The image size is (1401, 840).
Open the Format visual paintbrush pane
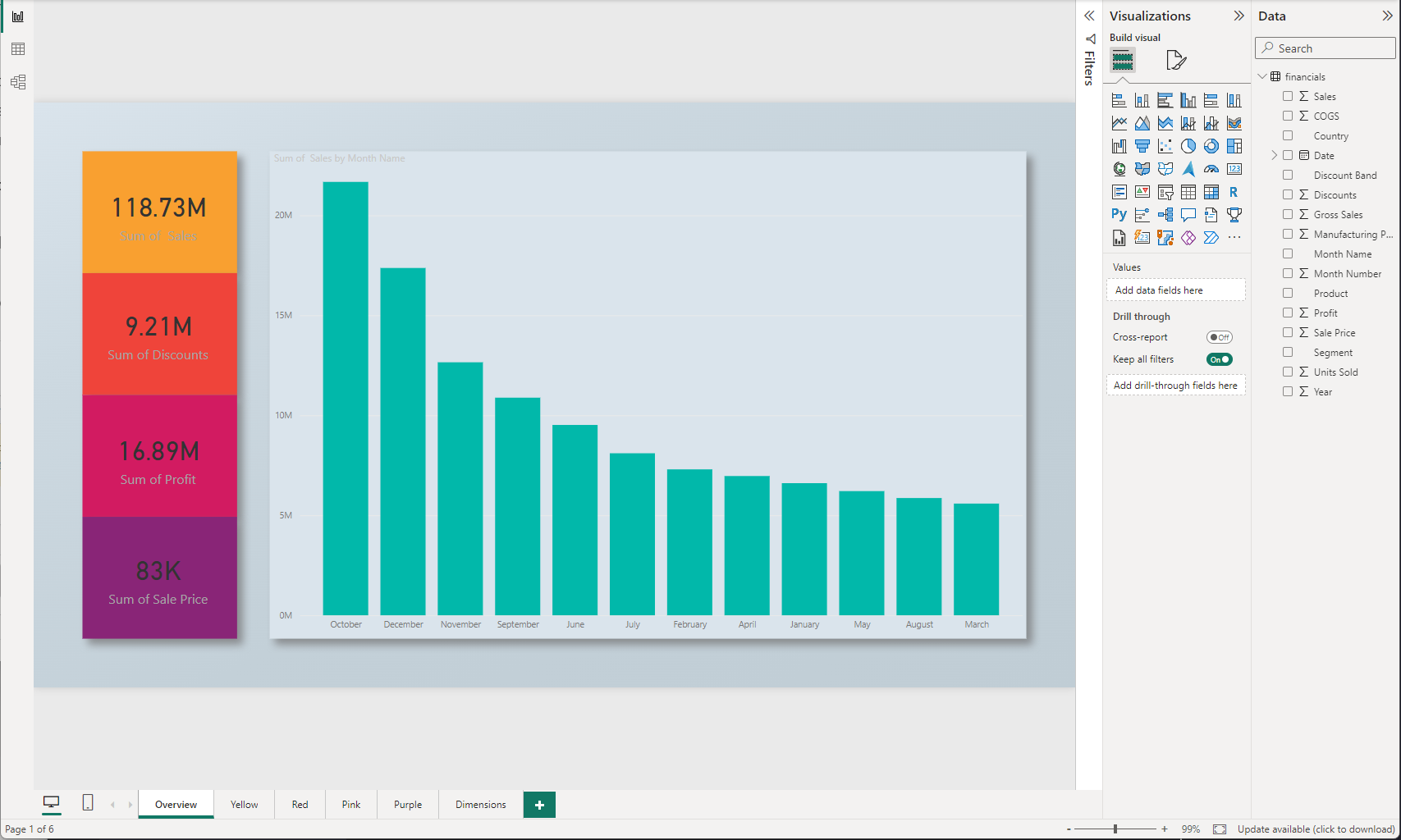point(1176,59)
